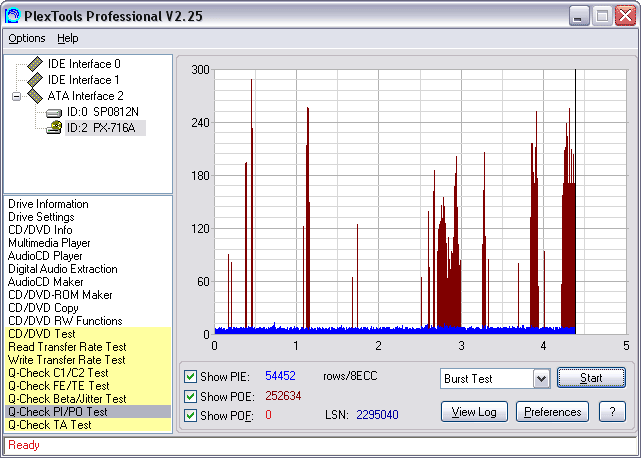
Task: Toggle the Show PIE checkbox
Action: (x=190, y=376)
